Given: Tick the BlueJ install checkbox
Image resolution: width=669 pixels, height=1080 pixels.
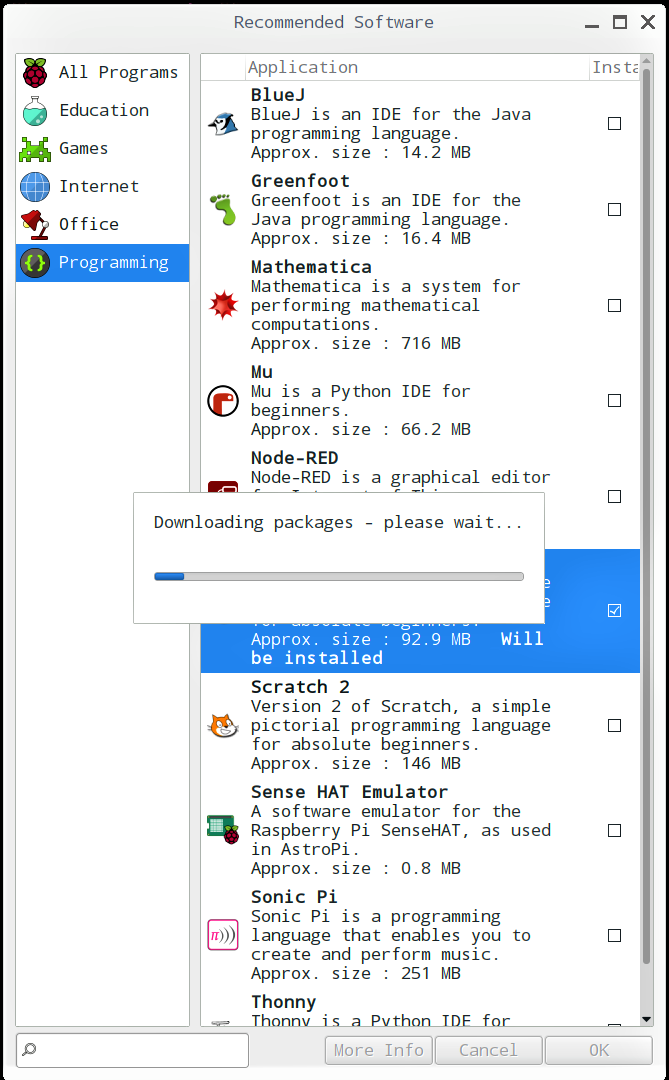Looking at the screenshot, I should coord(615,124).
